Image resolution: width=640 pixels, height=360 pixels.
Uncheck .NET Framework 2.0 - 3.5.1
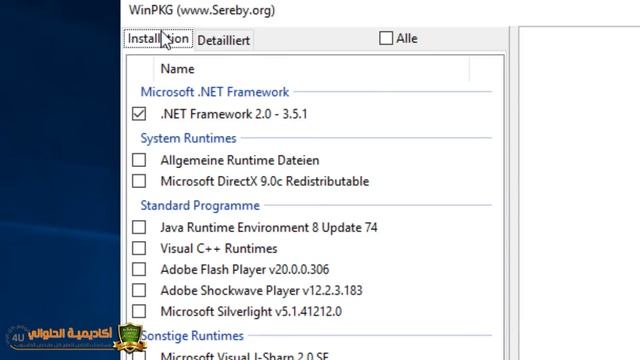click(x=139, y=114)
